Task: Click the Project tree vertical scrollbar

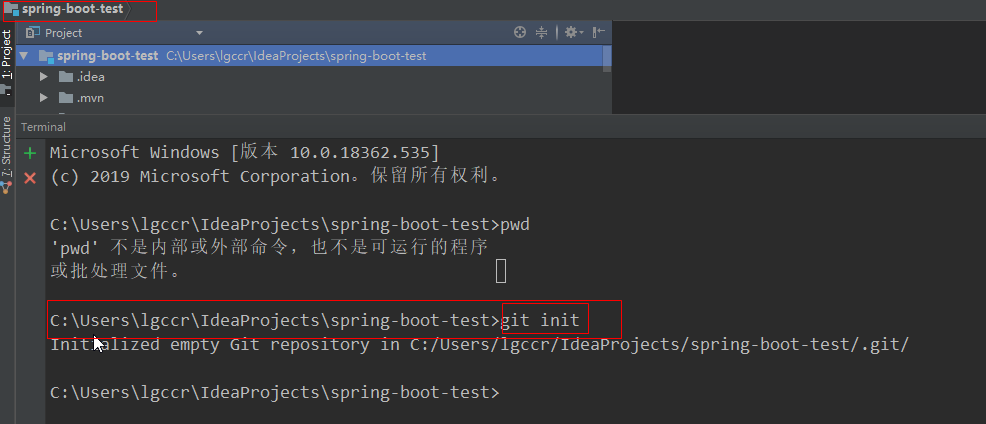Action: tap(607, 58)
